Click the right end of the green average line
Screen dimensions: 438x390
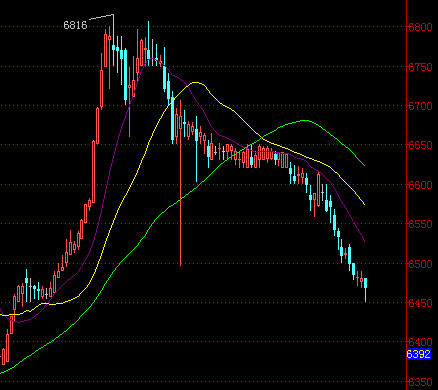[x=364, y=165]
